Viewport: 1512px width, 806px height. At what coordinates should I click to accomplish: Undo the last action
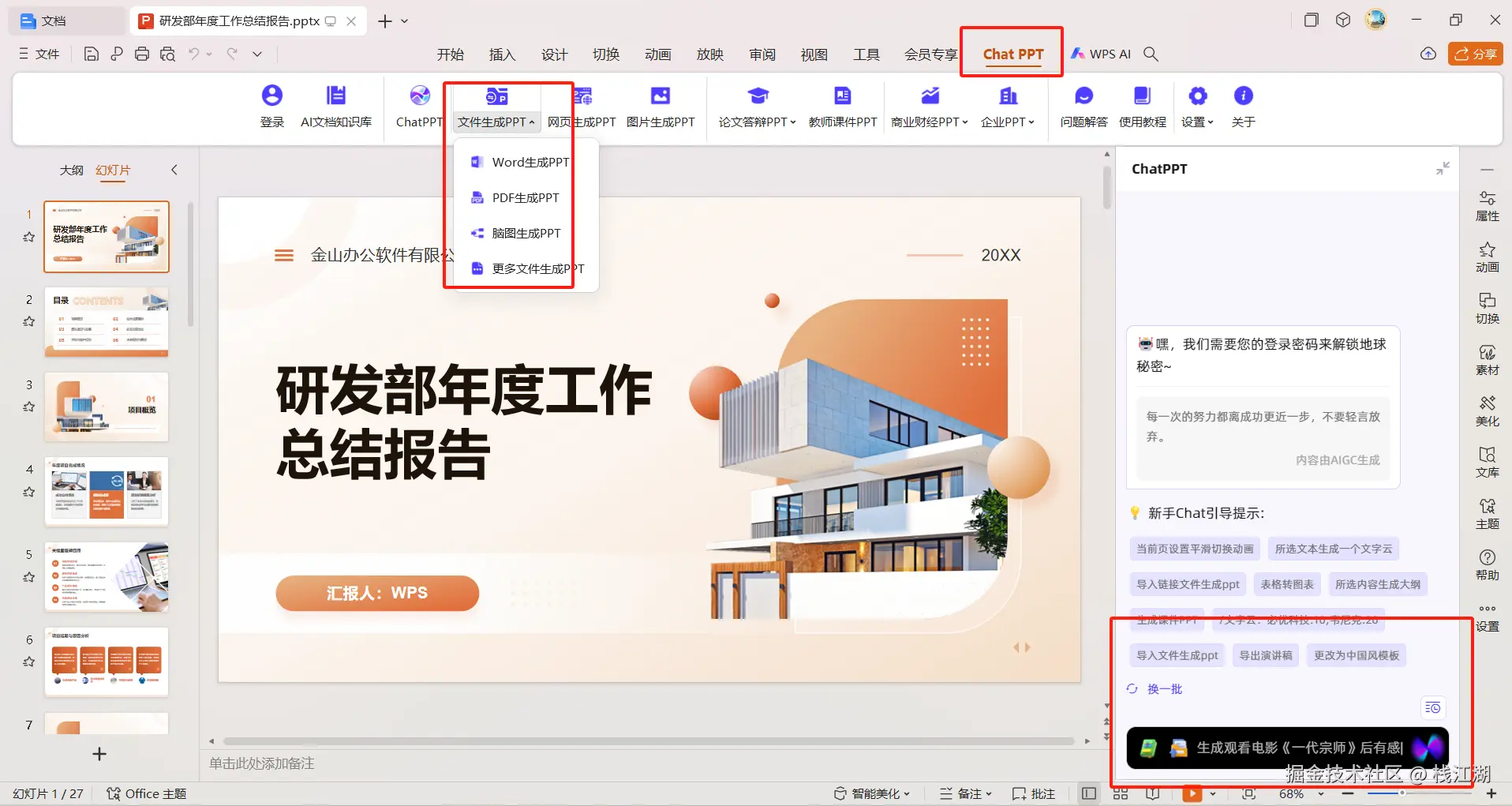(193, 54)
